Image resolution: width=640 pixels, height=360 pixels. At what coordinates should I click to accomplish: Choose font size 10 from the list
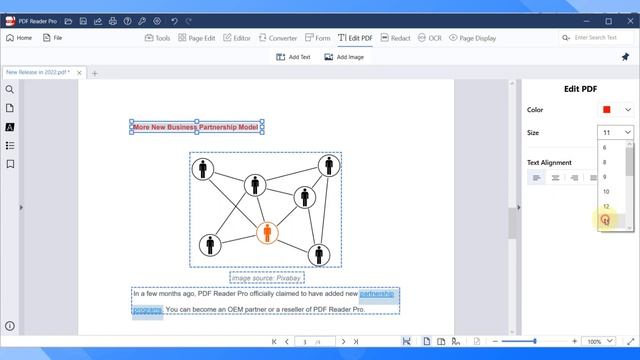(611, 191)
